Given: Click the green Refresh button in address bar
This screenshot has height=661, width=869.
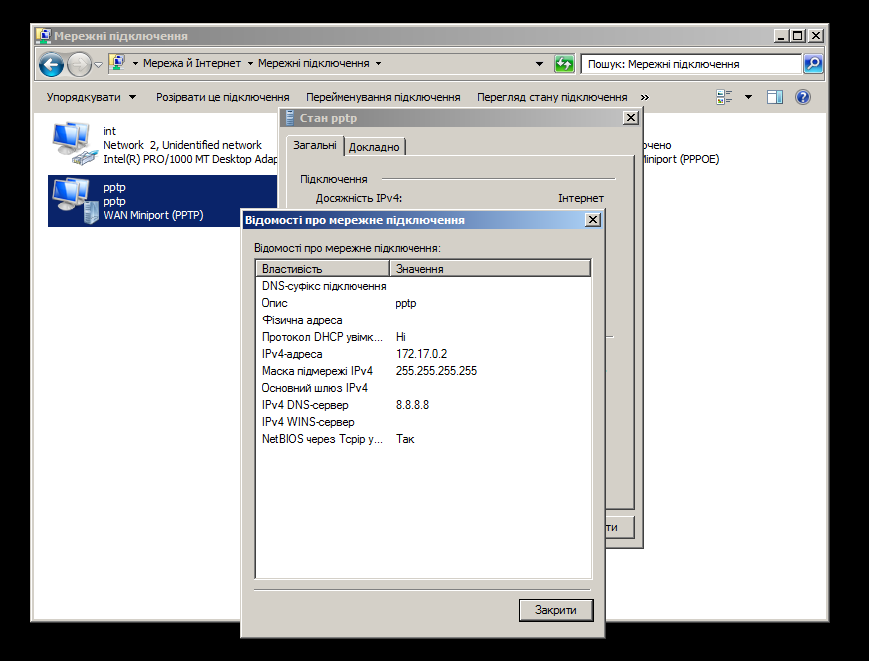Looking at the screenshot, I should coord(564,63).
